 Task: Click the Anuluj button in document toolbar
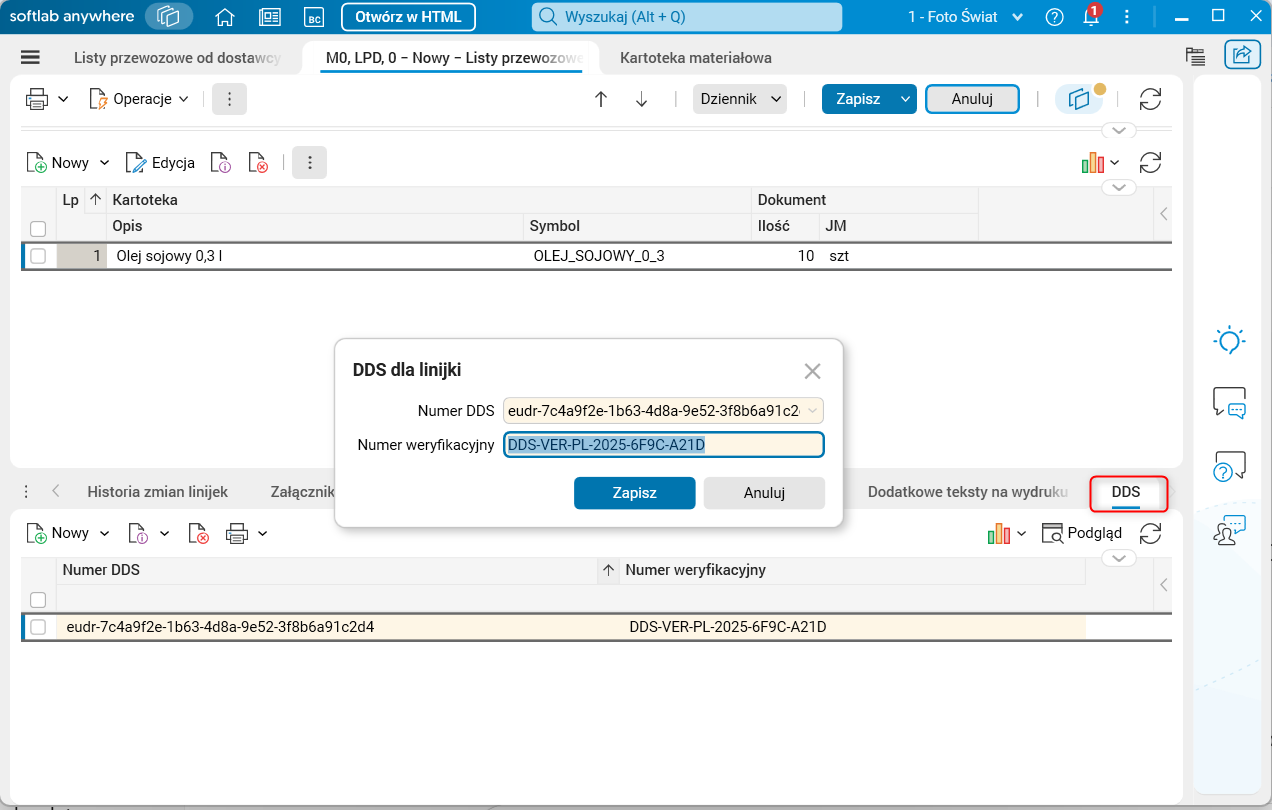pyautogui.click(x=972, y=99)
